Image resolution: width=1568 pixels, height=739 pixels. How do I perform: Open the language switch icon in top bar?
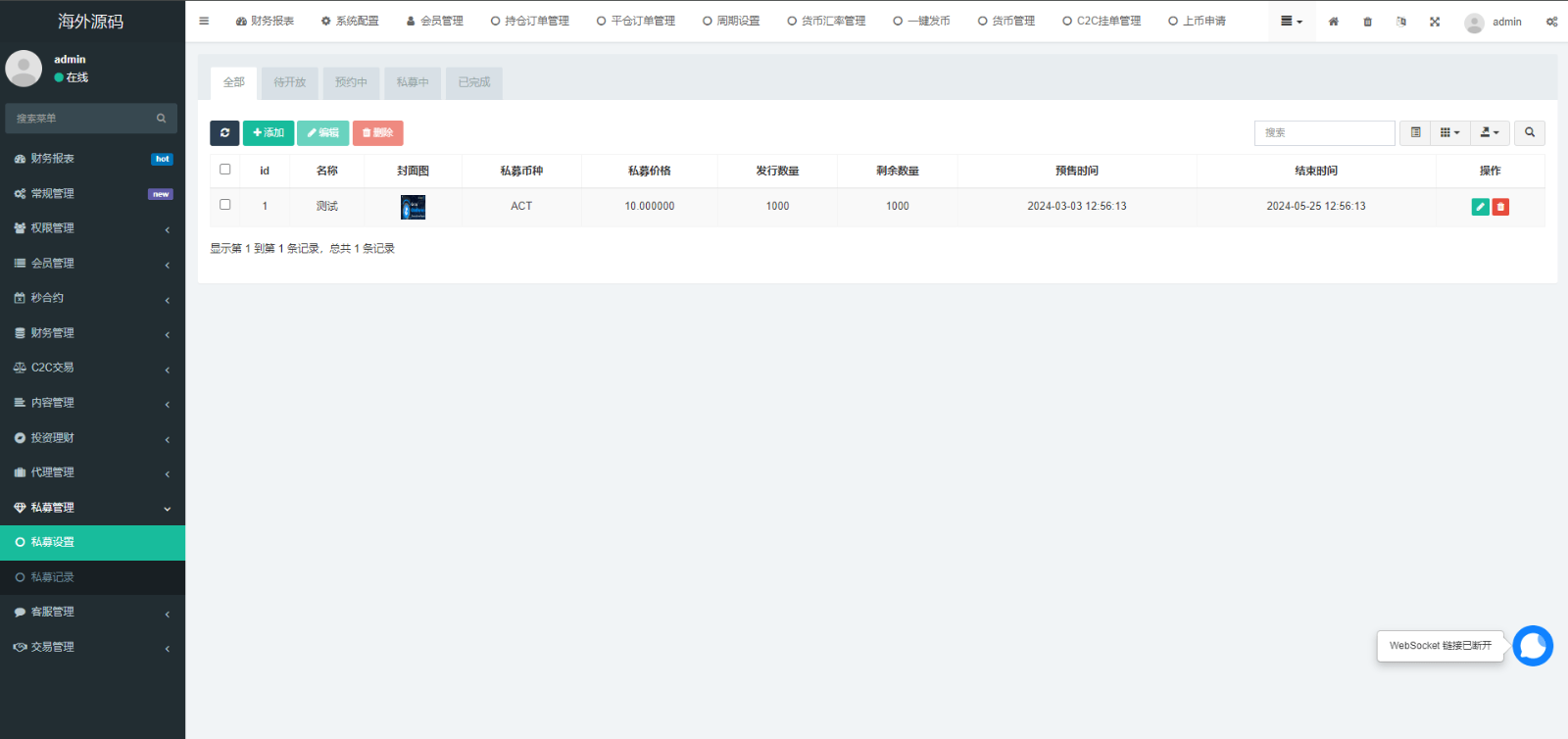click(x=1401, y=22)
